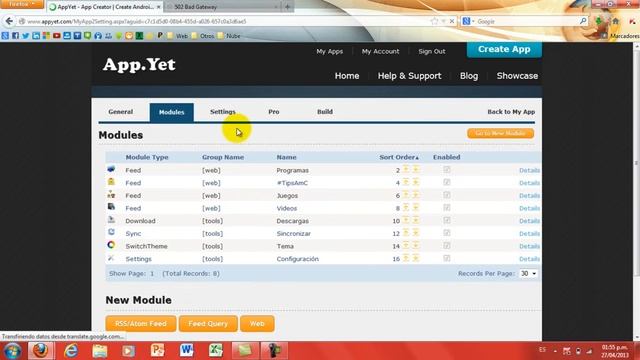
Task: Move the #TipsAmC module up
Action: pos(406,182)
